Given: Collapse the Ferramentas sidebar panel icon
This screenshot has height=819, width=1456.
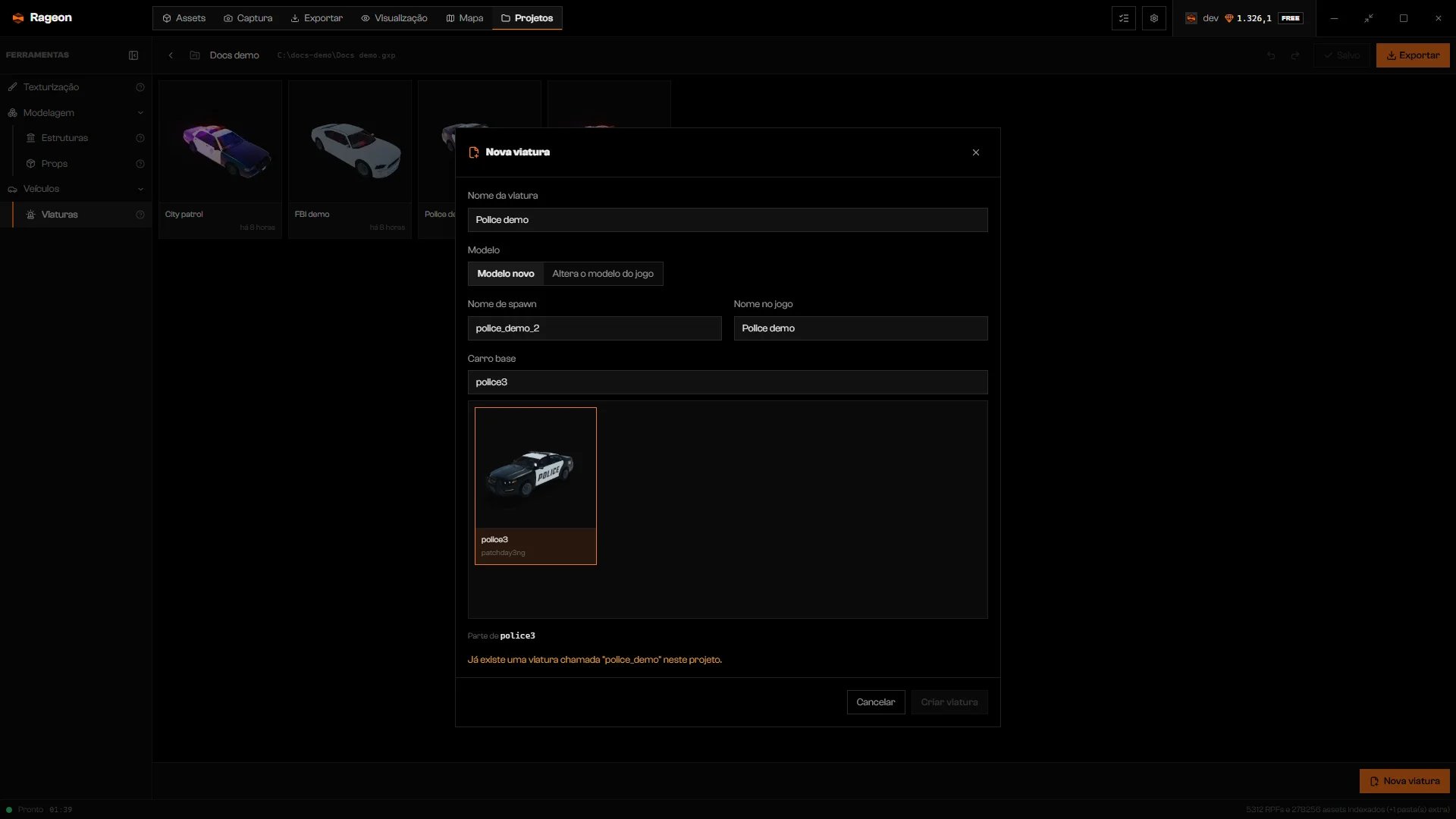Looking at the screenshot, I should pos(133,55).
